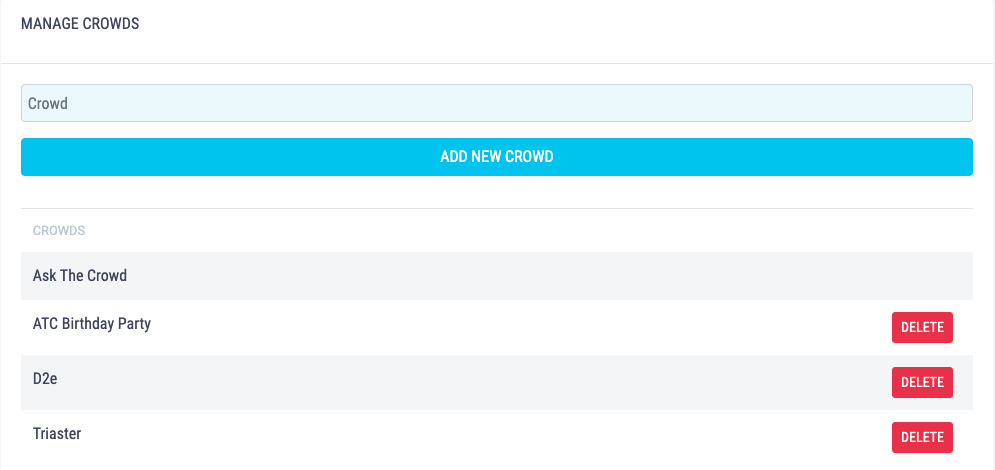The image size is (995, 470).
Task: Click the Crowd name input field
Action: tap(497, 103)
